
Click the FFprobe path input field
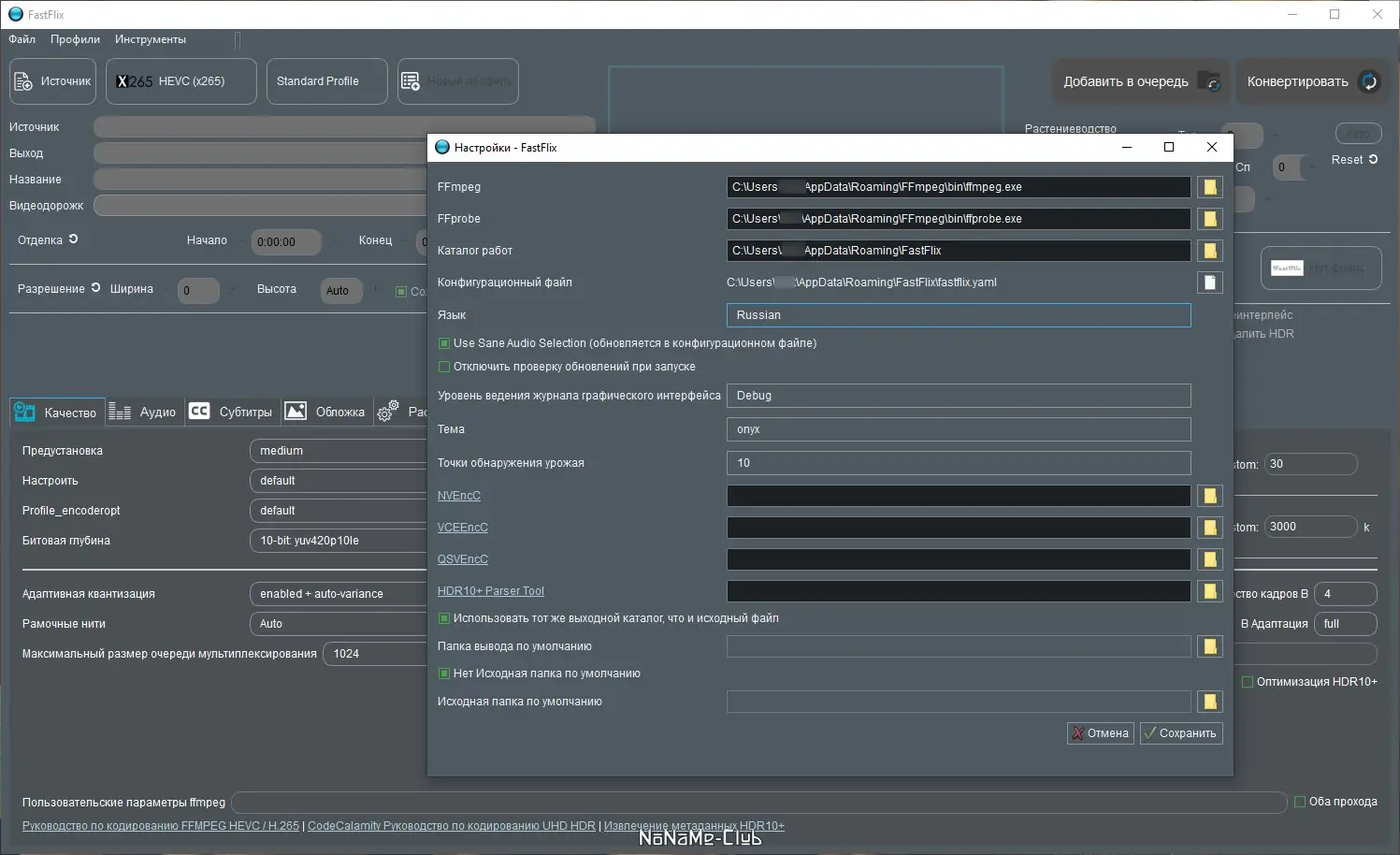pos(959,219)
